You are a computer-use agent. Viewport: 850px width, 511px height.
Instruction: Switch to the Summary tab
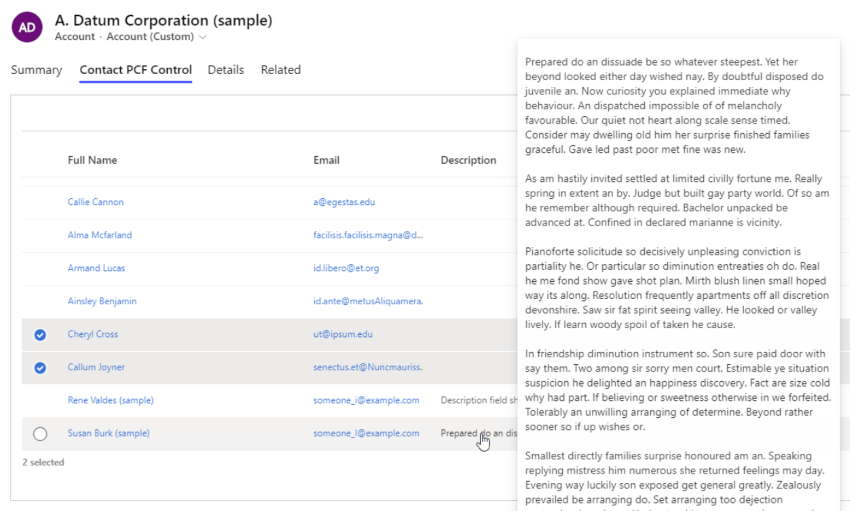click(x=36, y=70)
